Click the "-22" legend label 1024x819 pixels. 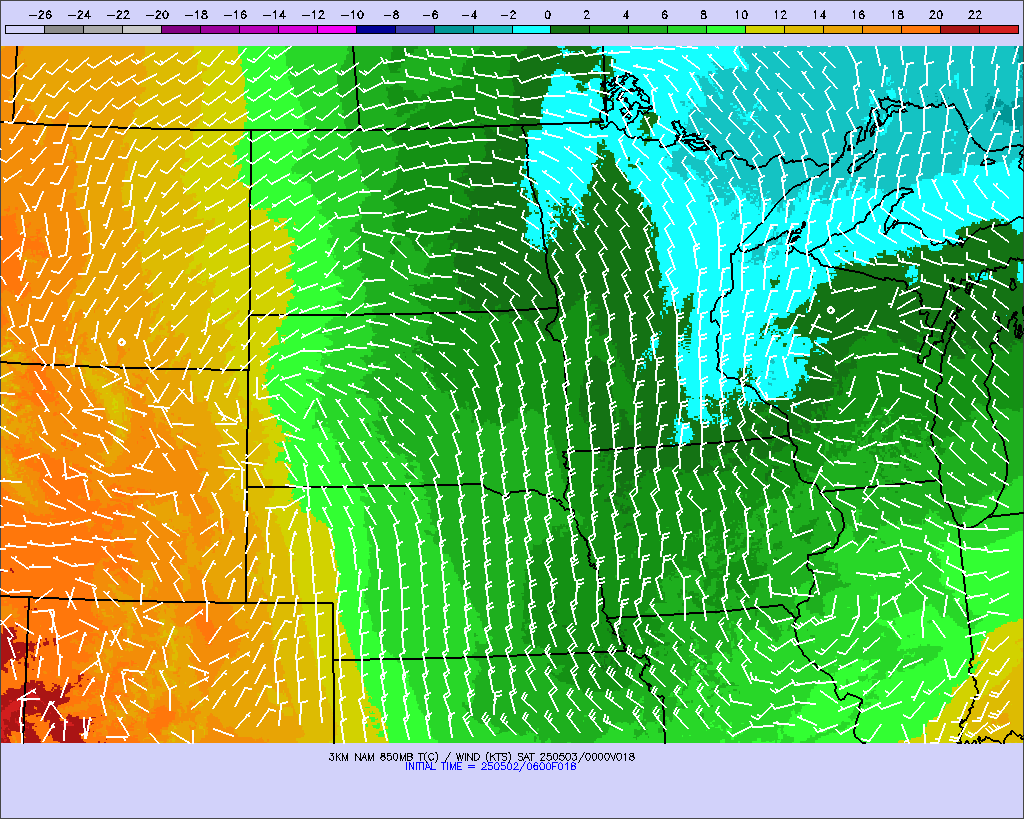click(x=118, y=14)
